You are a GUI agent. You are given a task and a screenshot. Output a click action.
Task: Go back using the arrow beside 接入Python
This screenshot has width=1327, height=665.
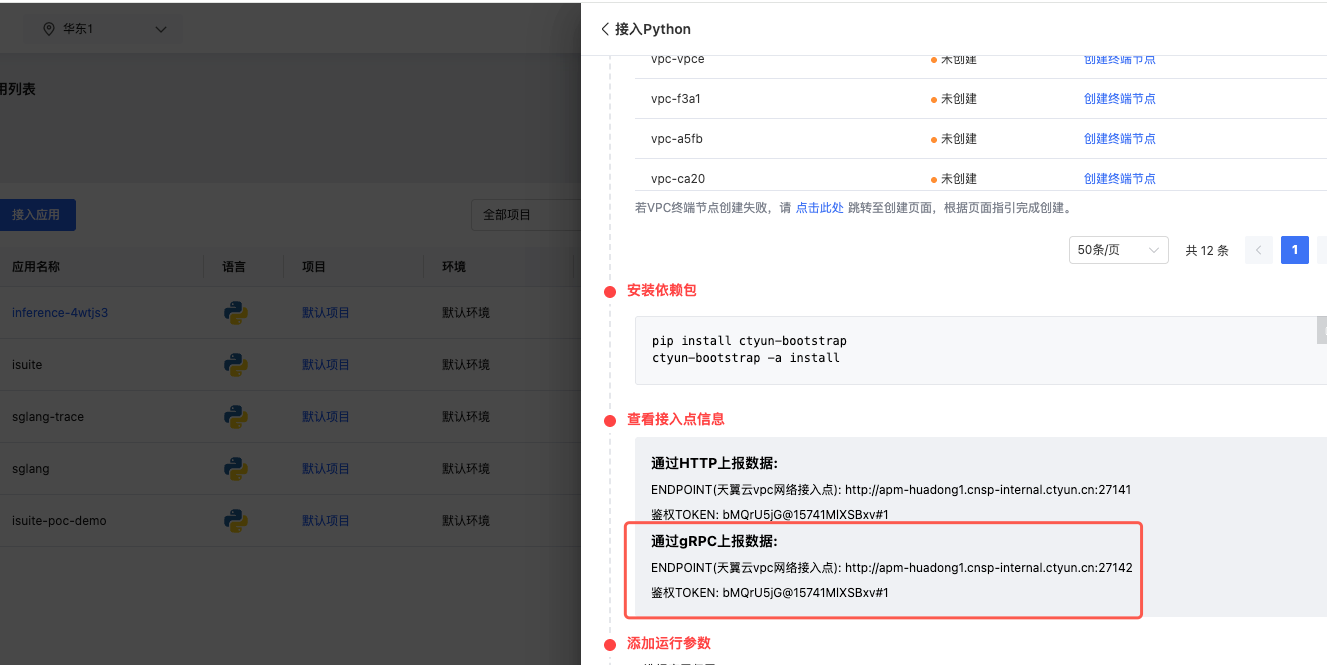(605, 29)
